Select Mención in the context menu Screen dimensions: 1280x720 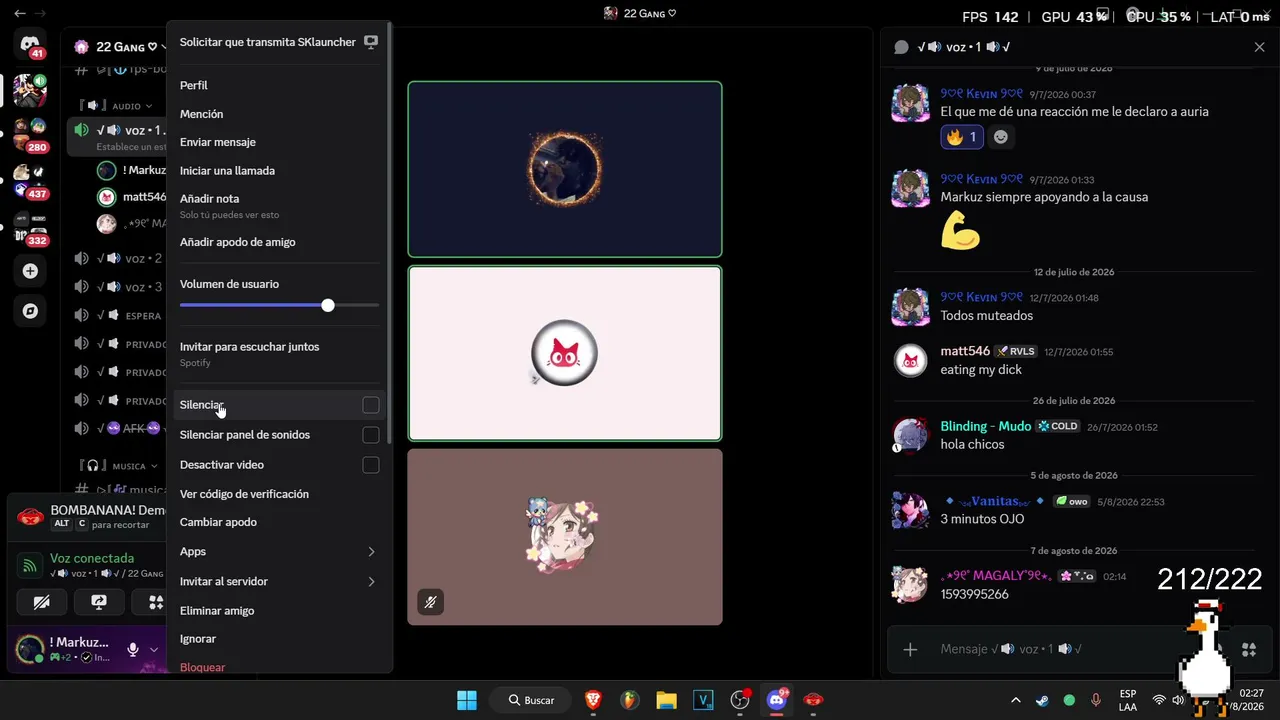coord(278,114)
